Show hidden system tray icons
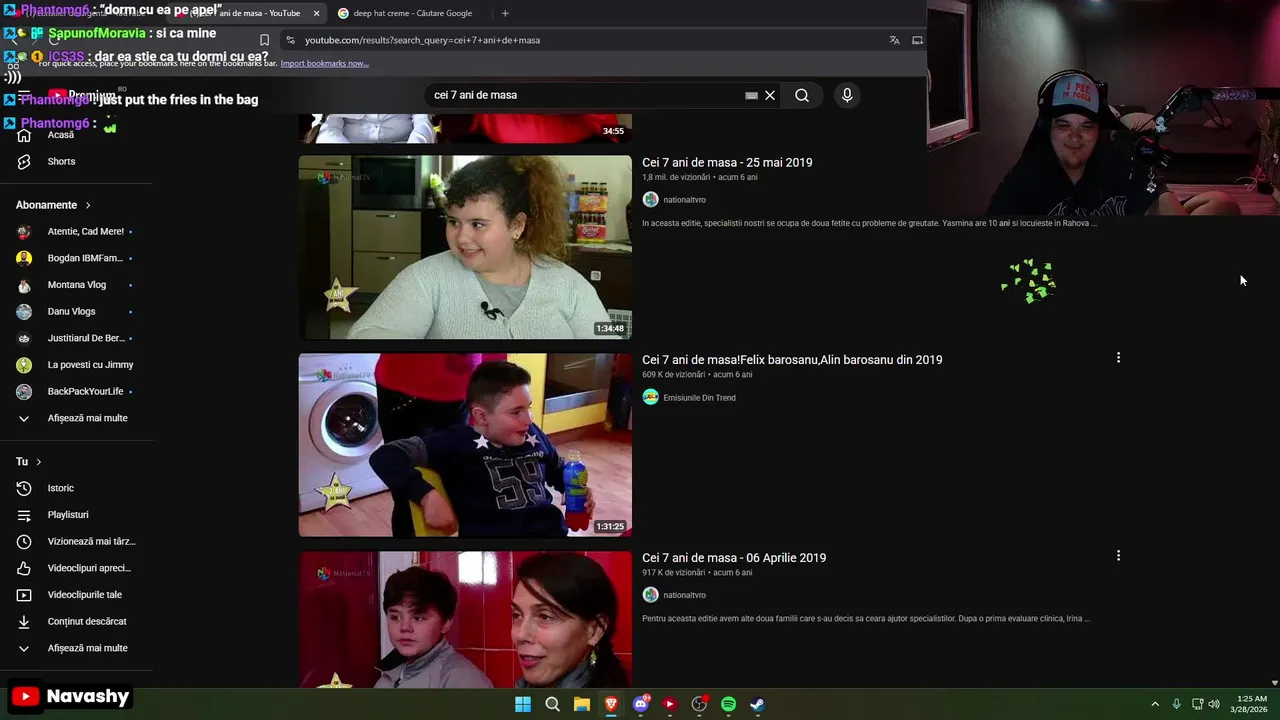Image resolution: width=1280 pixels, height=720 pixels. (x=1155, y=704)
